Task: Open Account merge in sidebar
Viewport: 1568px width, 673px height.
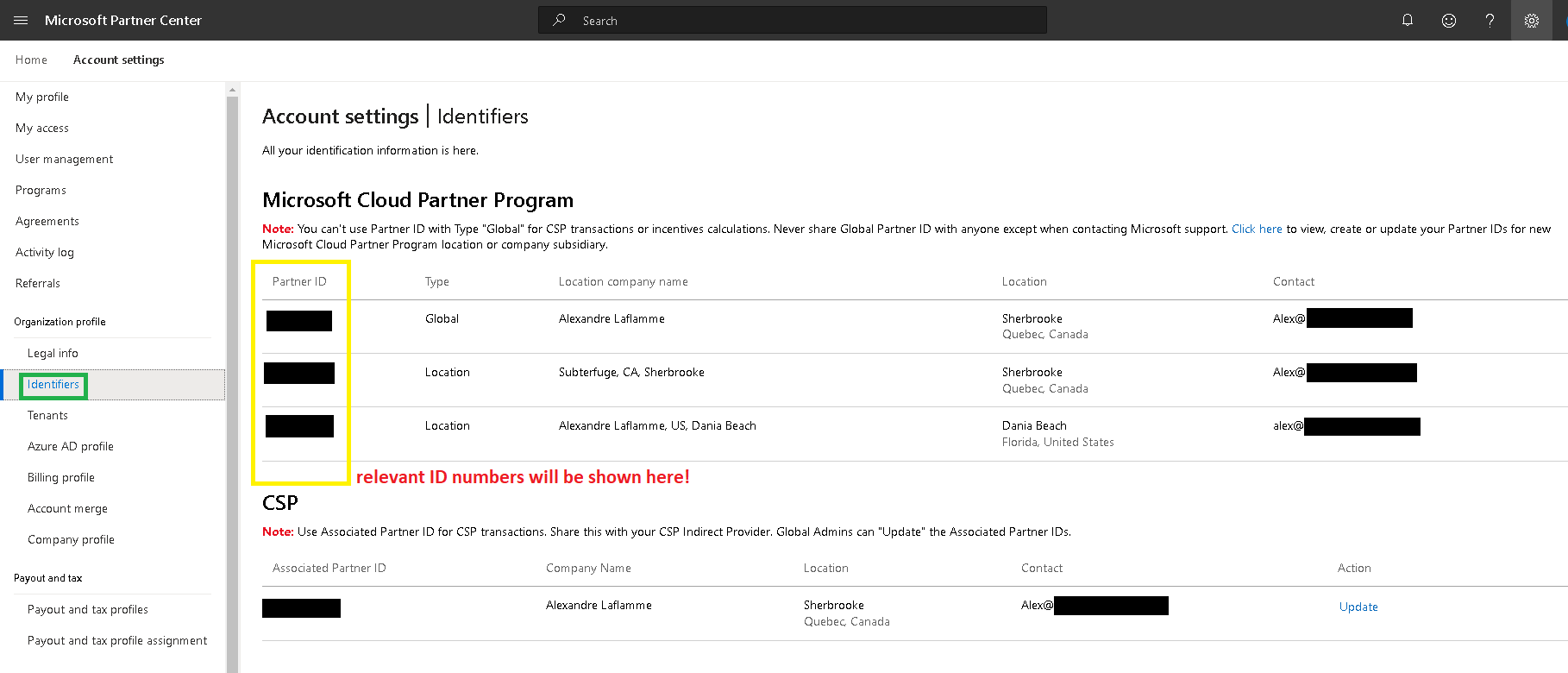Action: 67,508
